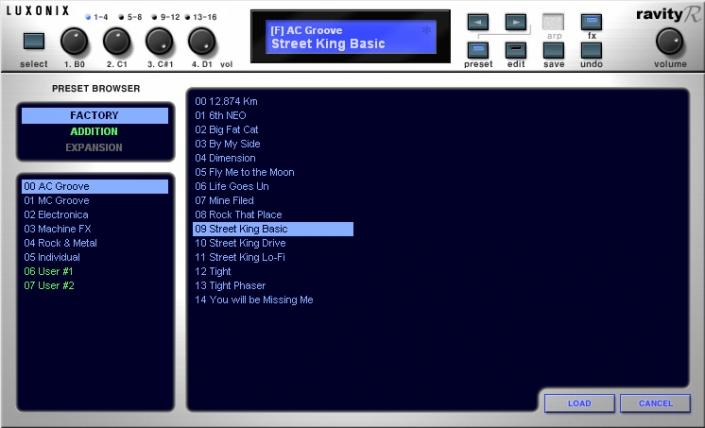The width and height of the screenshot is (705, 428).
Task: Click the select button icon
Action: point(34,42)
